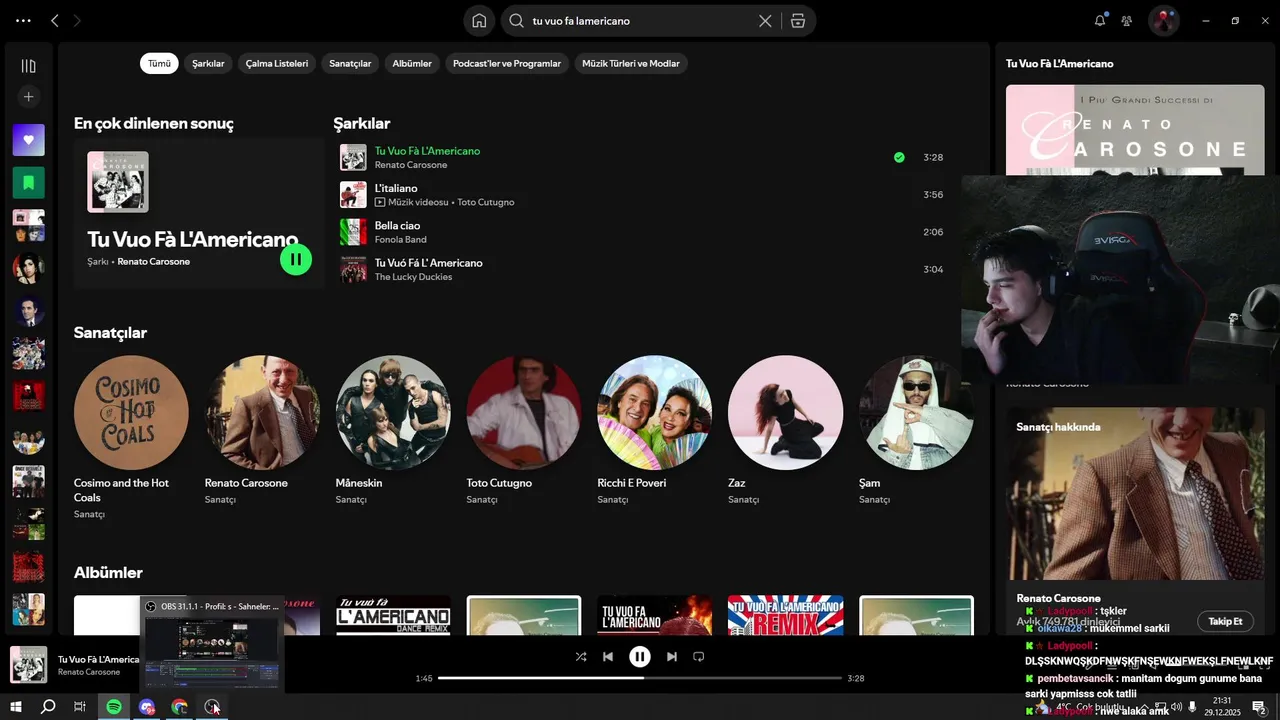Screen dimensions: 1280x720
Task: Open Renato Carosone artist picture
Action: [263, 413]
